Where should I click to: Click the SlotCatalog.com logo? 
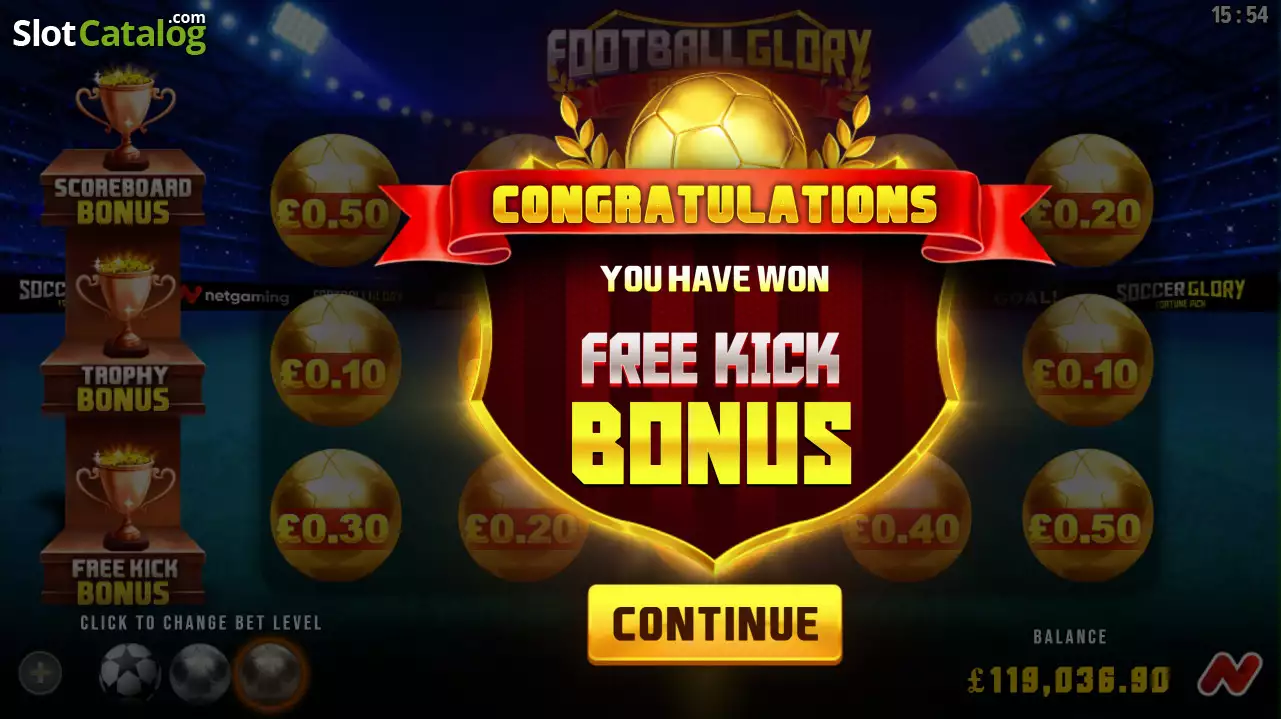[110, 32]
